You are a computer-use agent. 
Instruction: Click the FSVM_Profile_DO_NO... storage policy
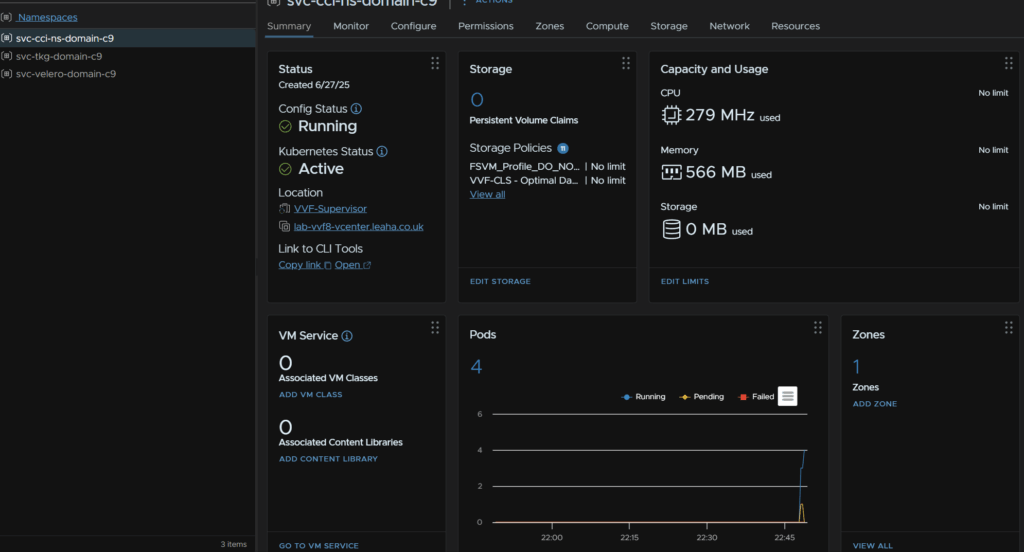[x=524, y=167]
